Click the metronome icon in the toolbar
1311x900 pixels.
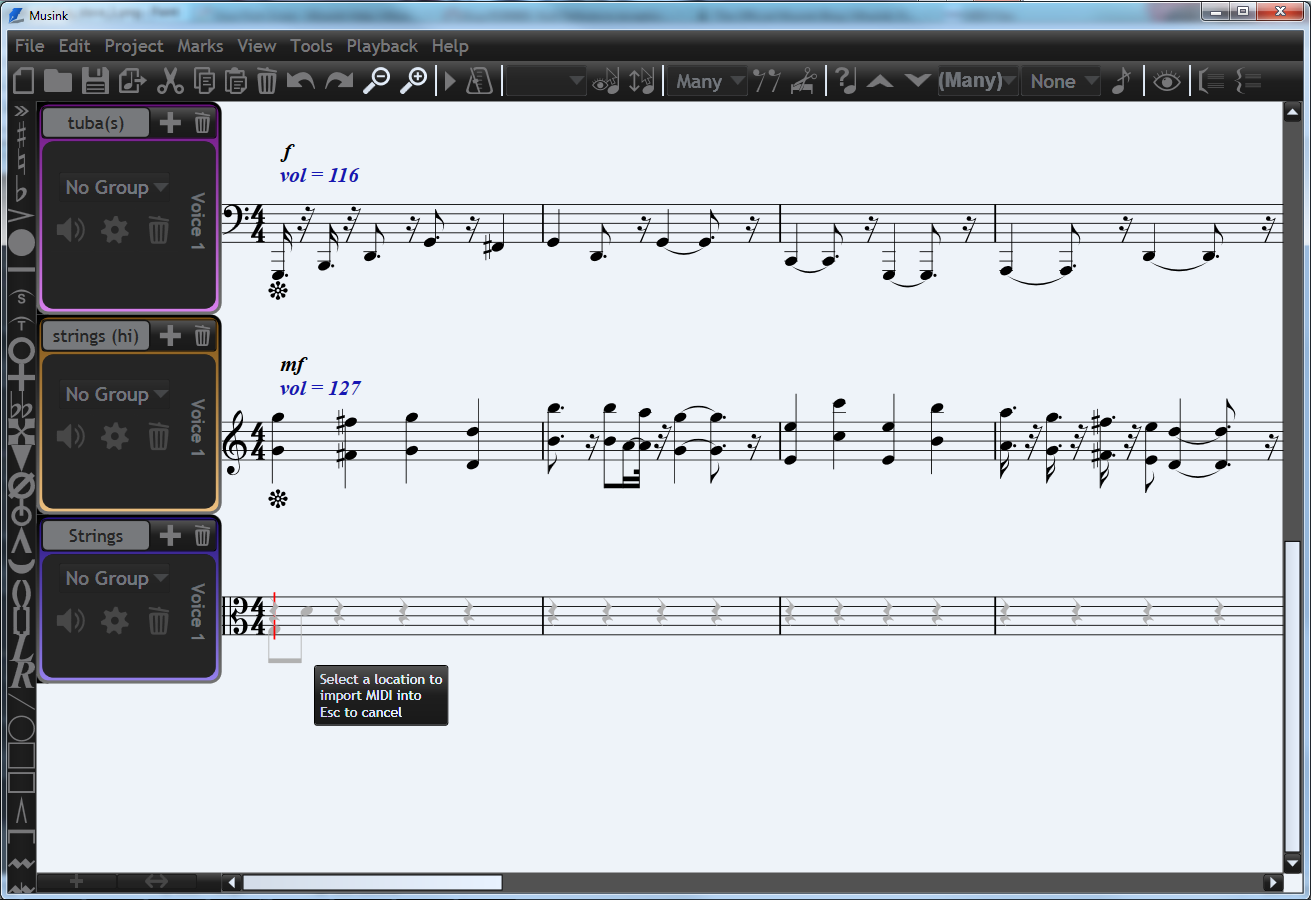pyautogui.click(x=480, y=81)
